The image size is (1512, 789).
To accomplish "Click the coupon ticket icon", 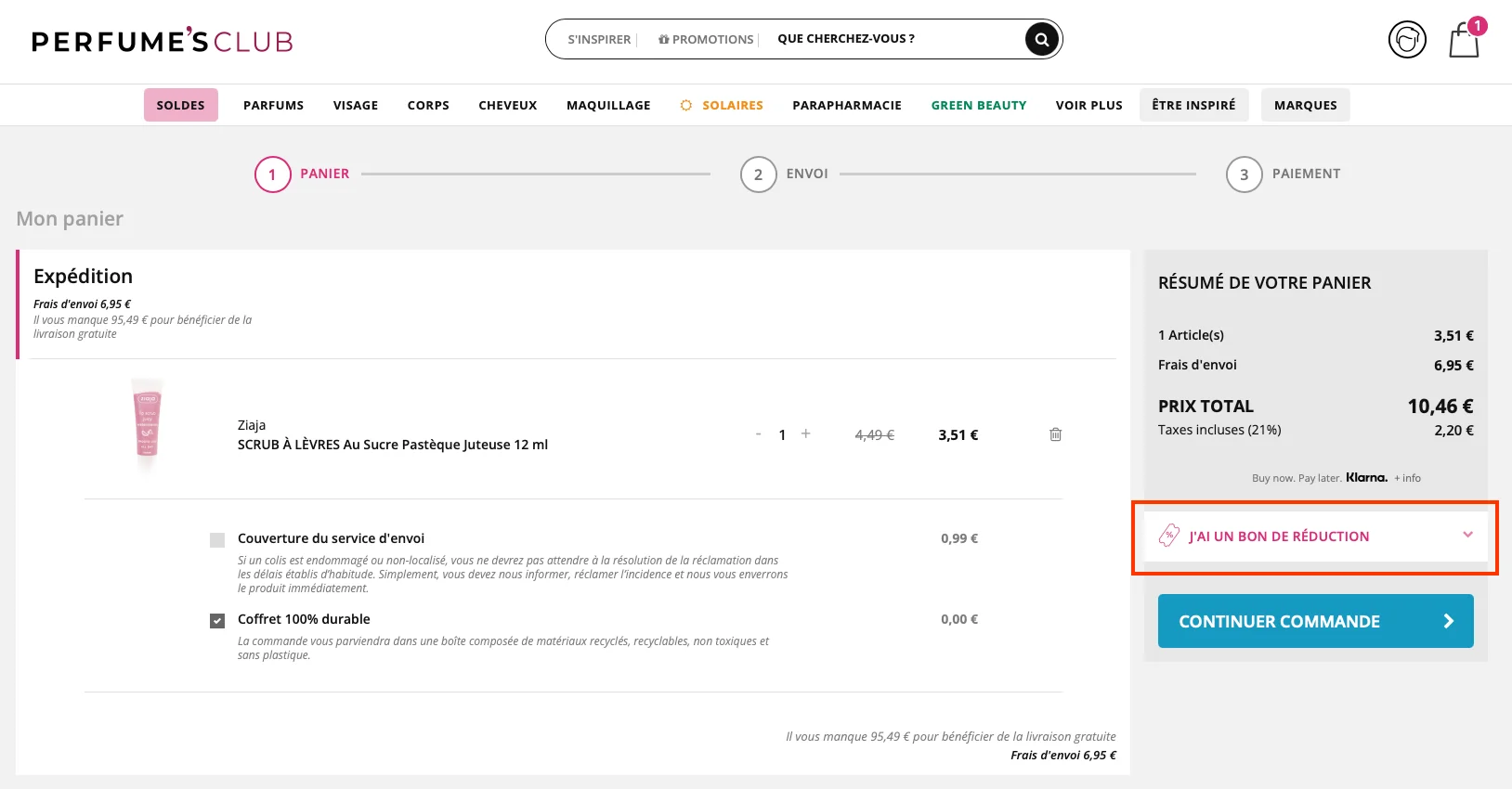I will (1169, 536).
